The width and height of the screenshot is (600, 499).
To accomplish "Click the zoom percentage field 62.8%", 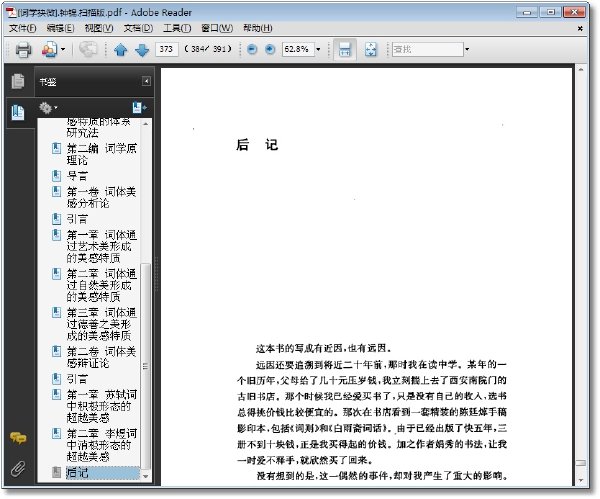I will (298, 49).
